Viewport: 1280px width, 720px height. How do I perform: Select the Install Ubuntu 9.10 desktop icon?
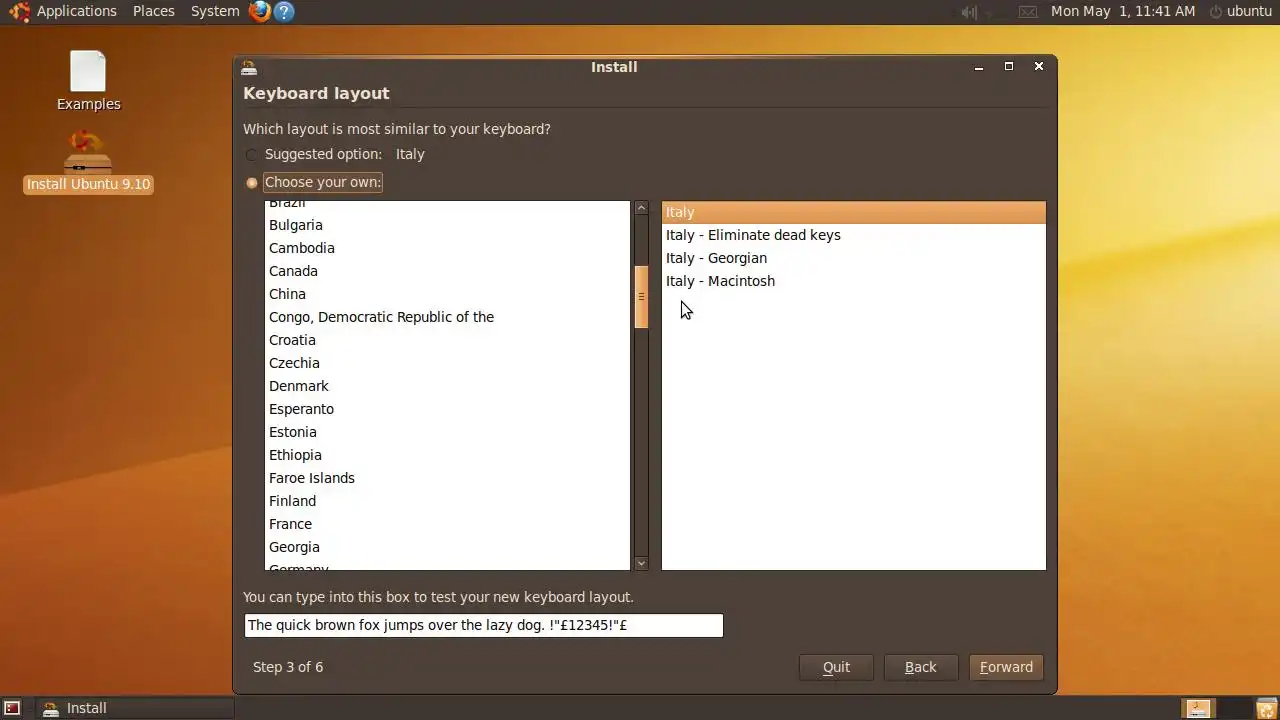pos(88,161)
